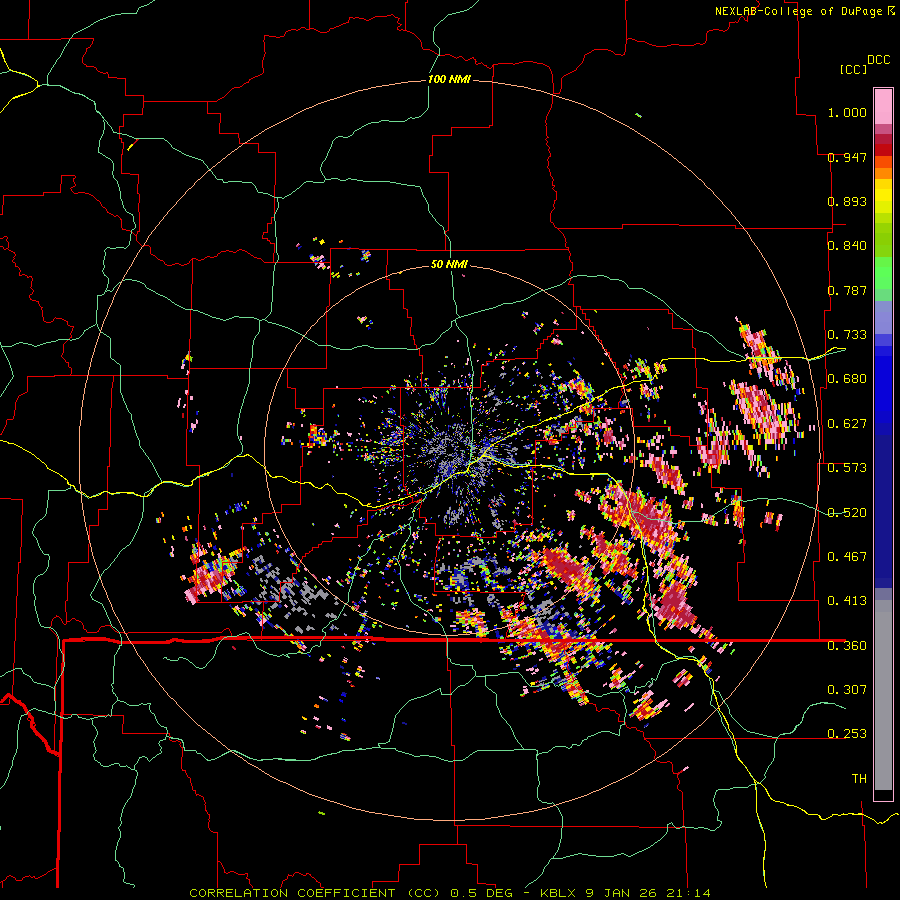Click the KBLX station identifier in caption
The width and height of the screenshot is (900, 900).
559,893
